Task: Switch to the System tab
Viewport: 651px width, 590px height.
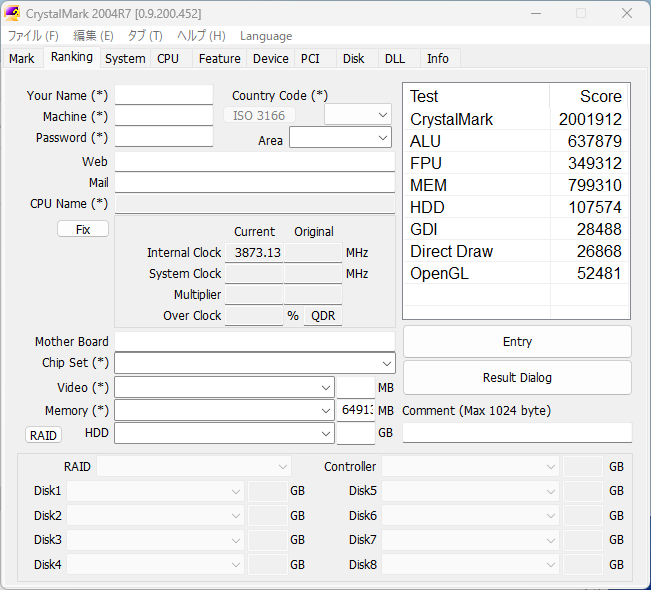Action: (x=125, y=58)
